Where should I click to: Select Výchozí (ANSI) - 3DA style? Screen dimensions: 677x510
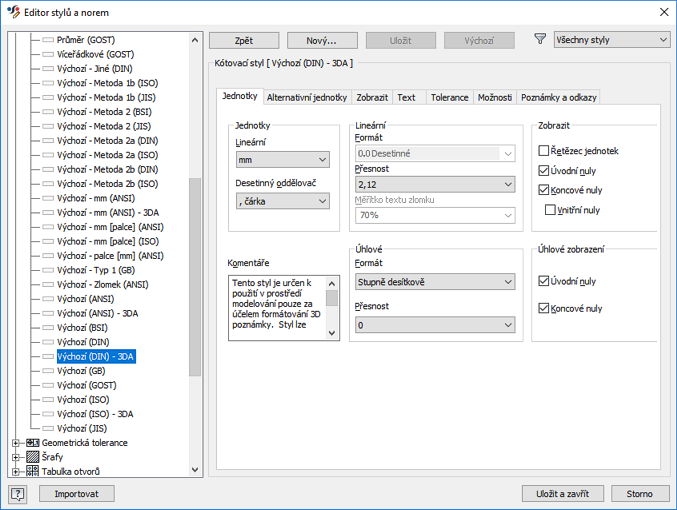98,313
